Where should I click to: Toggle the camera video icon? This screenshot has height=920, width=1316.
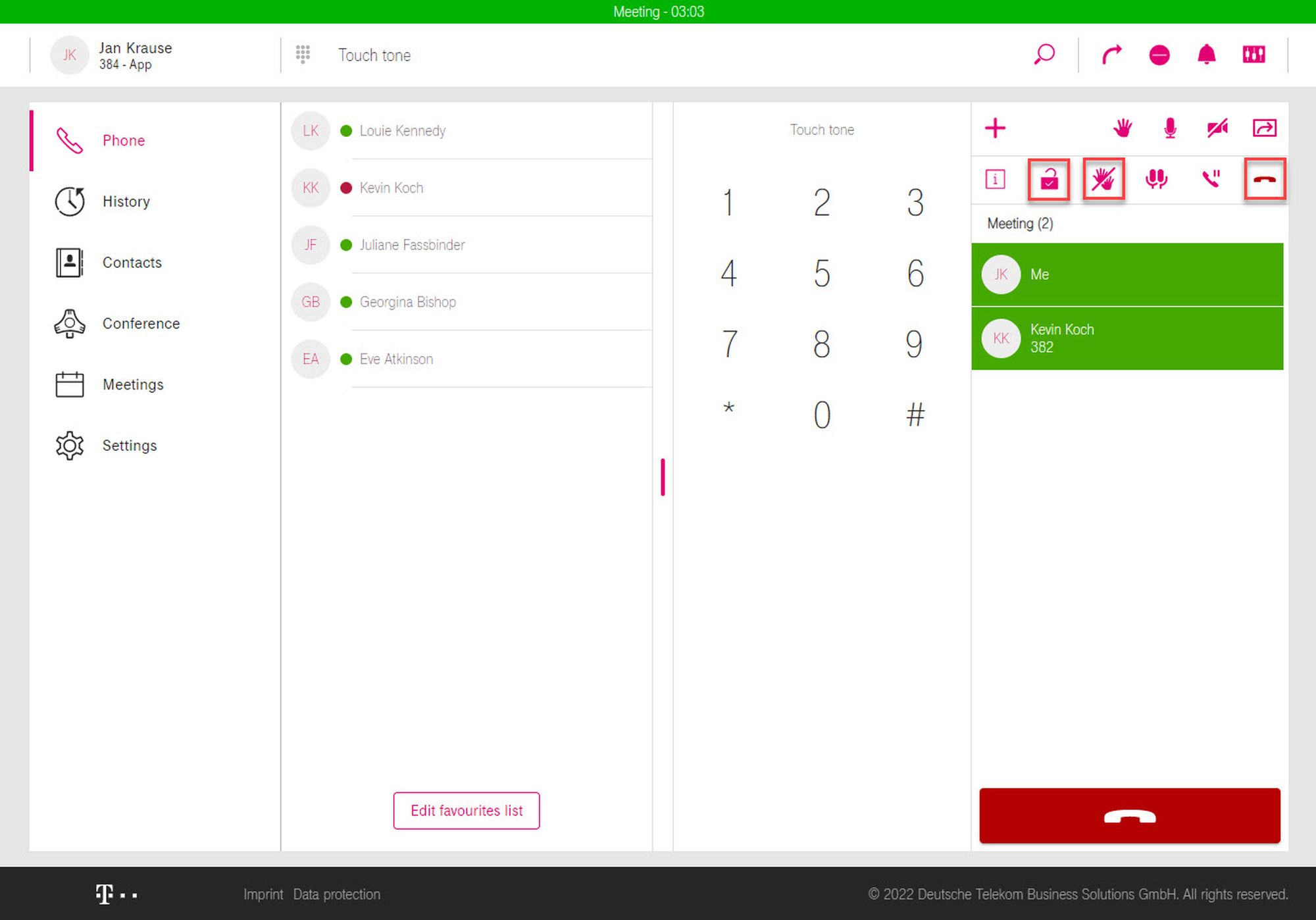point(1217,128)
